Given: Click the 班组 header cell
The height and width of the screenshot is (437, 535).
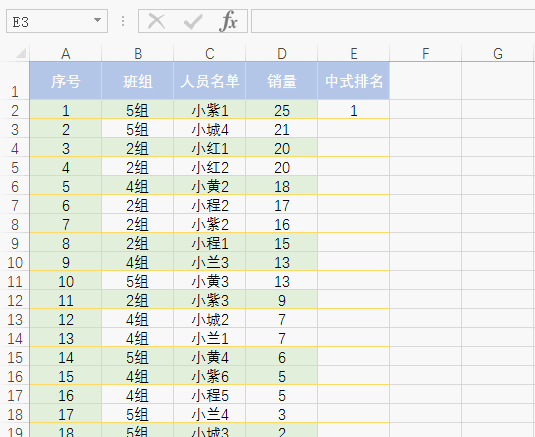Looking at the screenshot, I should [x=138, y=81].
